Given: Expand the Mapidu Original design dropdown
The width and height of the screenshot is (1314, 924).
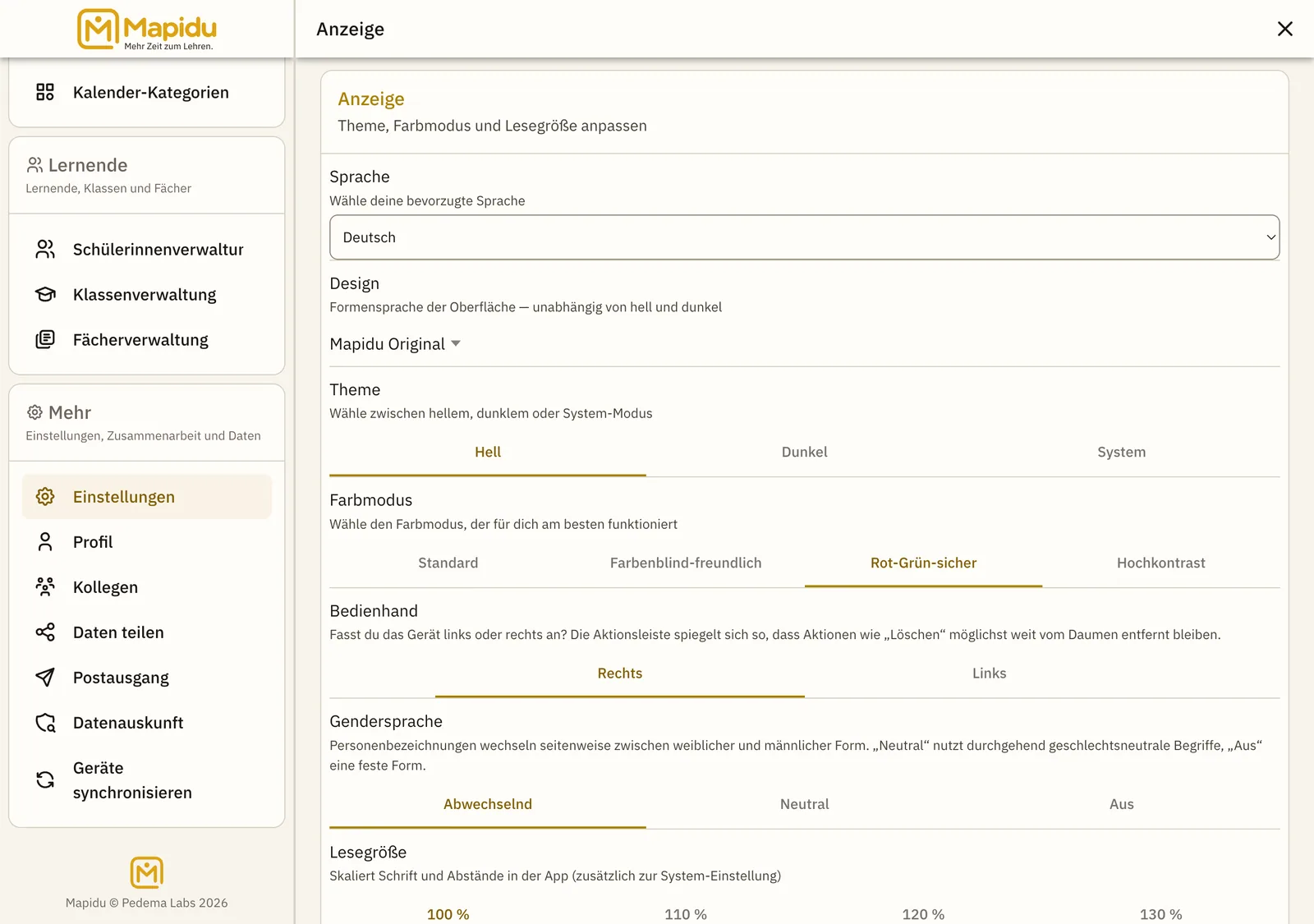Looking at the screenshot, I should [x=395, y=343].
